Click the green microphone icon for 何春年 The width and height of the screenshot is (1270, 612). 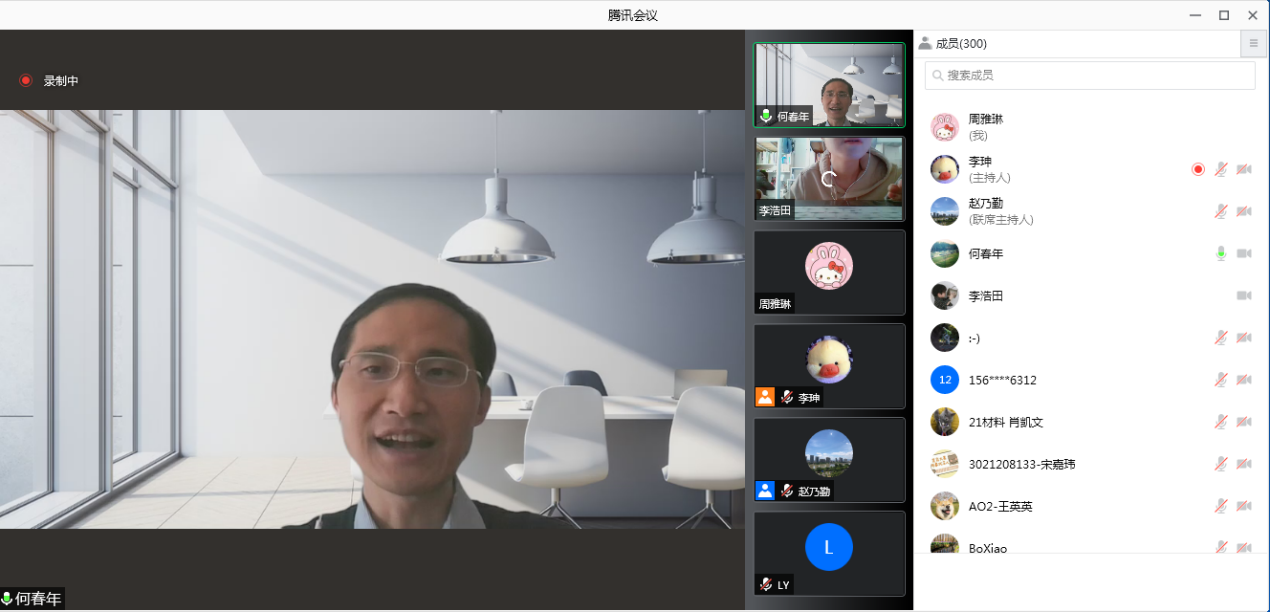tap(1221, 254)
